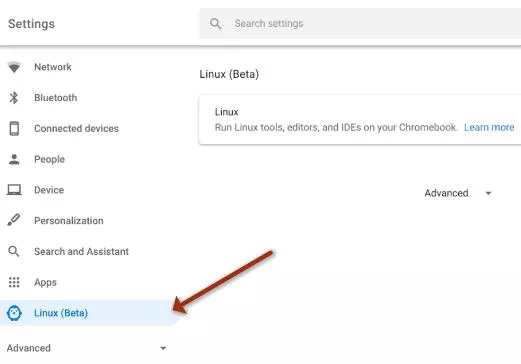Viewport: 521px width, 364px height.
Task: Click the Linux row in the card
Action: 360,120
